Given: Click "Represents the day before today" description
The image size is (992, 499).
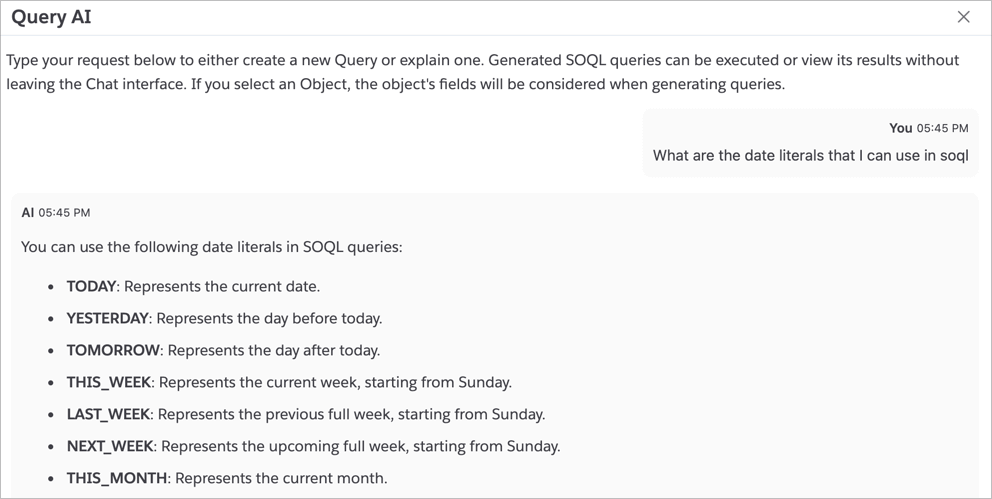Looking at the screenshot, I should (270, 318).
